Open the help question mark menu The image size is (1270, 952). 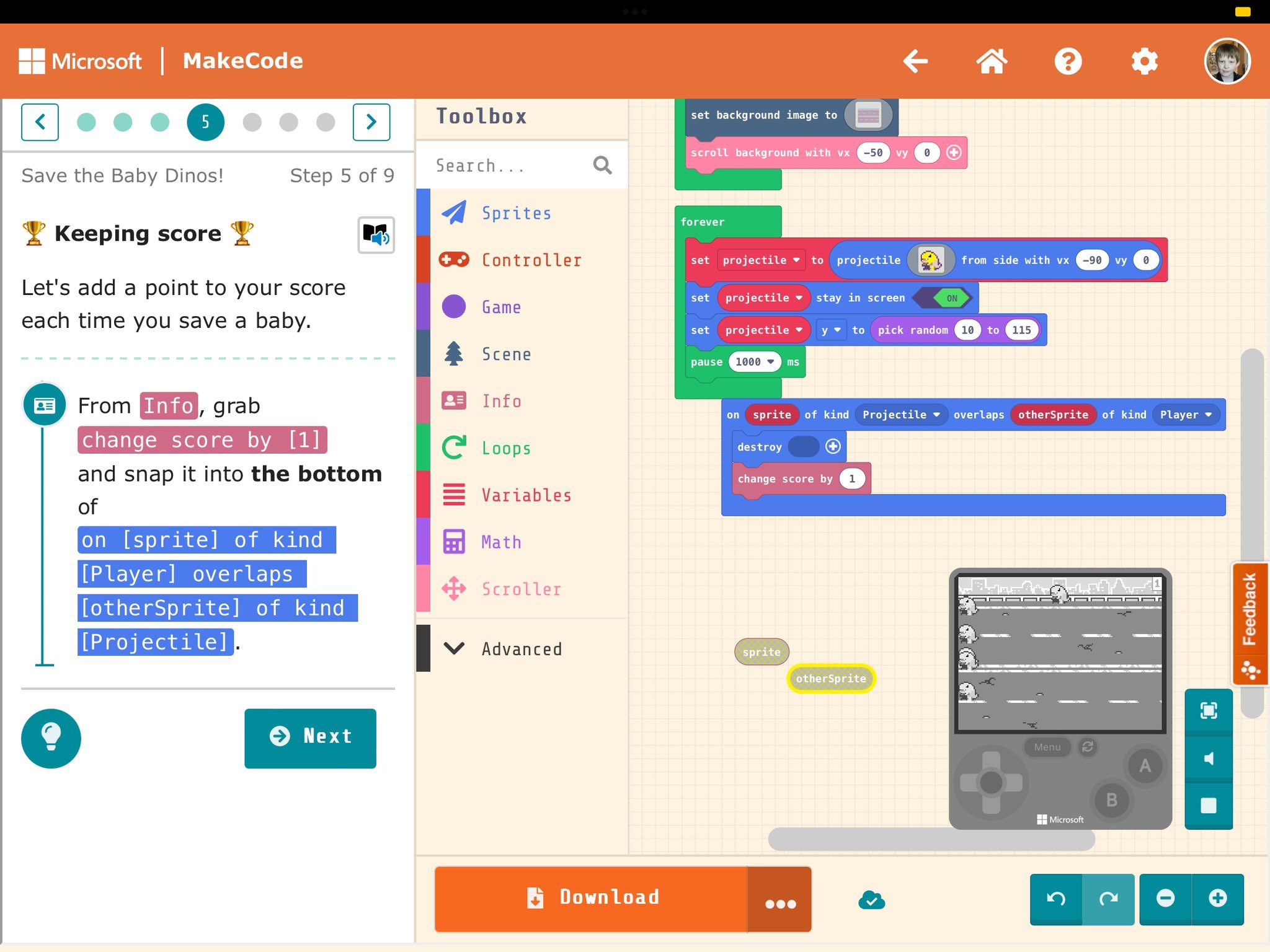tap(1068, 61)
